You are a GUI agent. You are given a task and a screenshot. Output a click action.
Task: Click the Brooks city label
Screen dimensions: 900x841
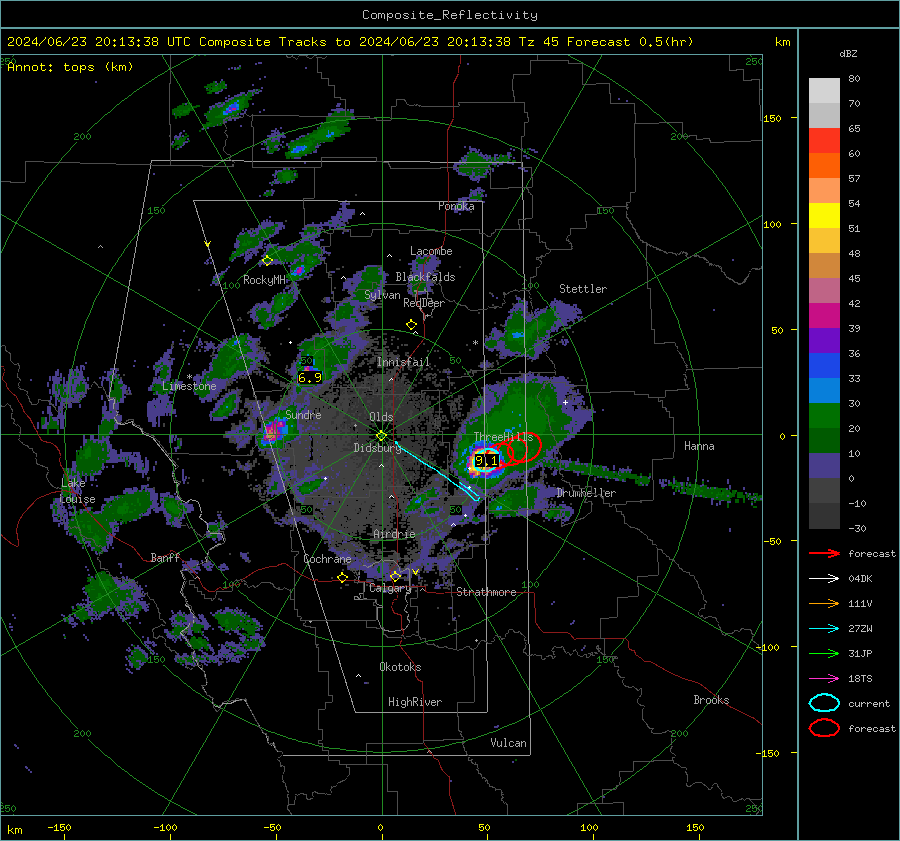(711, 700)
